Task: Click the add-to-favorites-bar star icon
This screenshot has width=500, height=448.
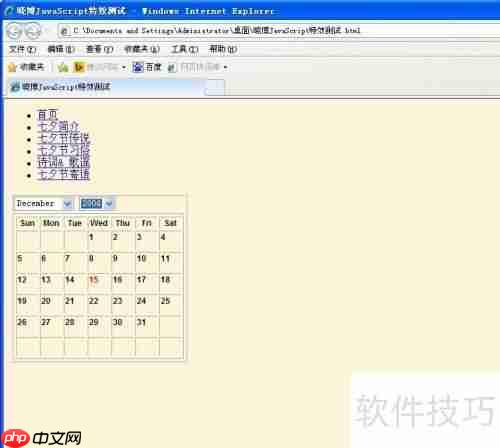Action: tap(63, 68)
